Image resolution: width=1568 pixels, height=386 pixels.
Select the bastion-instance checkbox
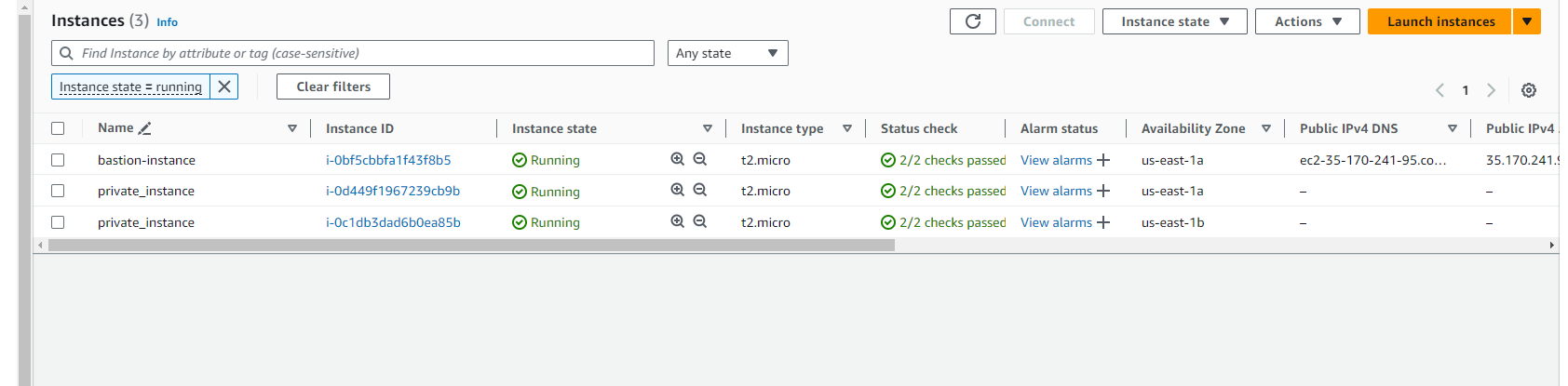58,160
